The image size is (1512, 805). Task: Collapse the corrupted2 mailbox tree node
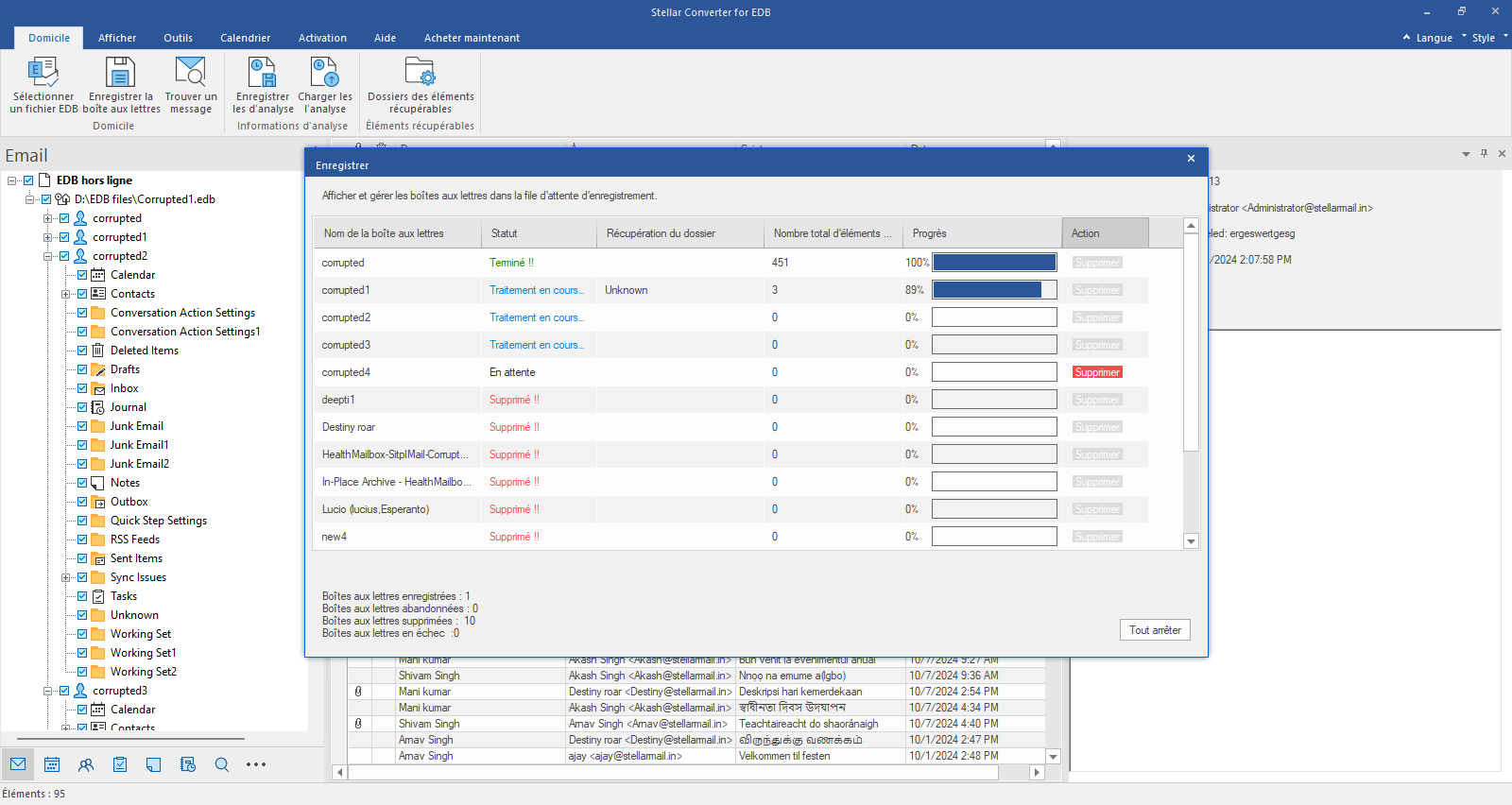click(x=47, y=256)
